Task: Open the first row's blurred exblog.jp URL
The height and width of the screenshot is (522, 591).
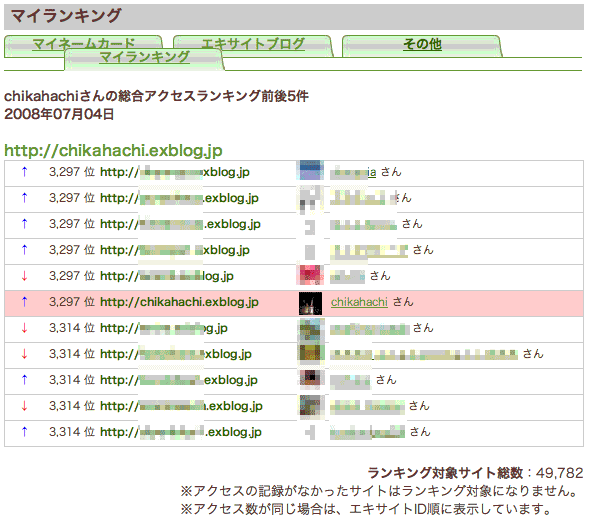Action: pyautogui.click(x=175, y=172)
